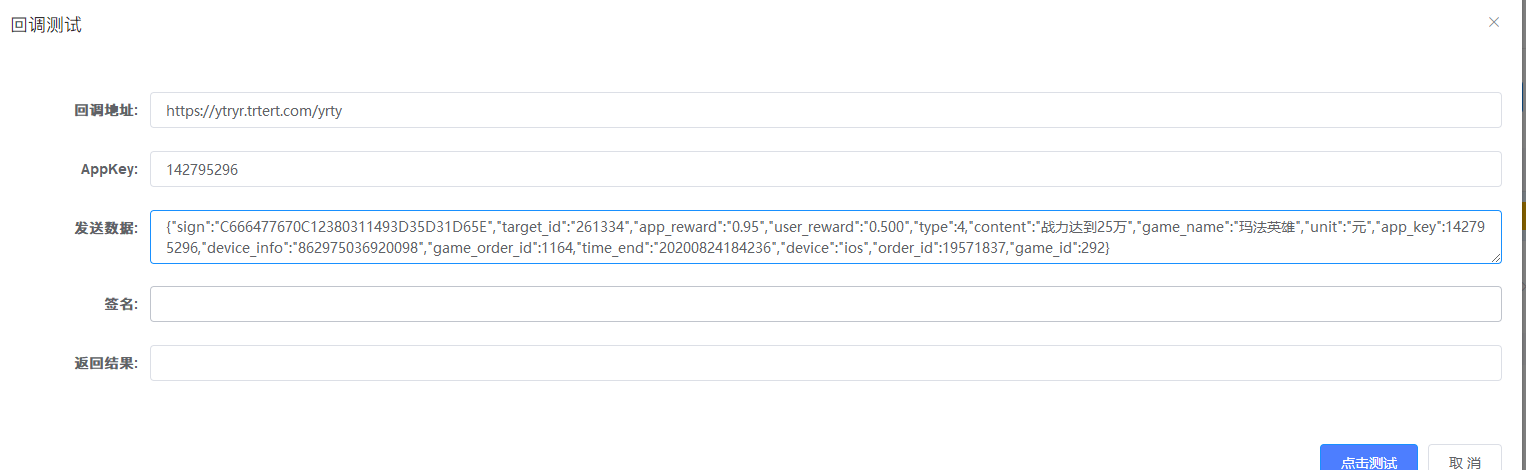Click the 返回结果 field label
Viewport: 1526px width, 470px height.
106,363
